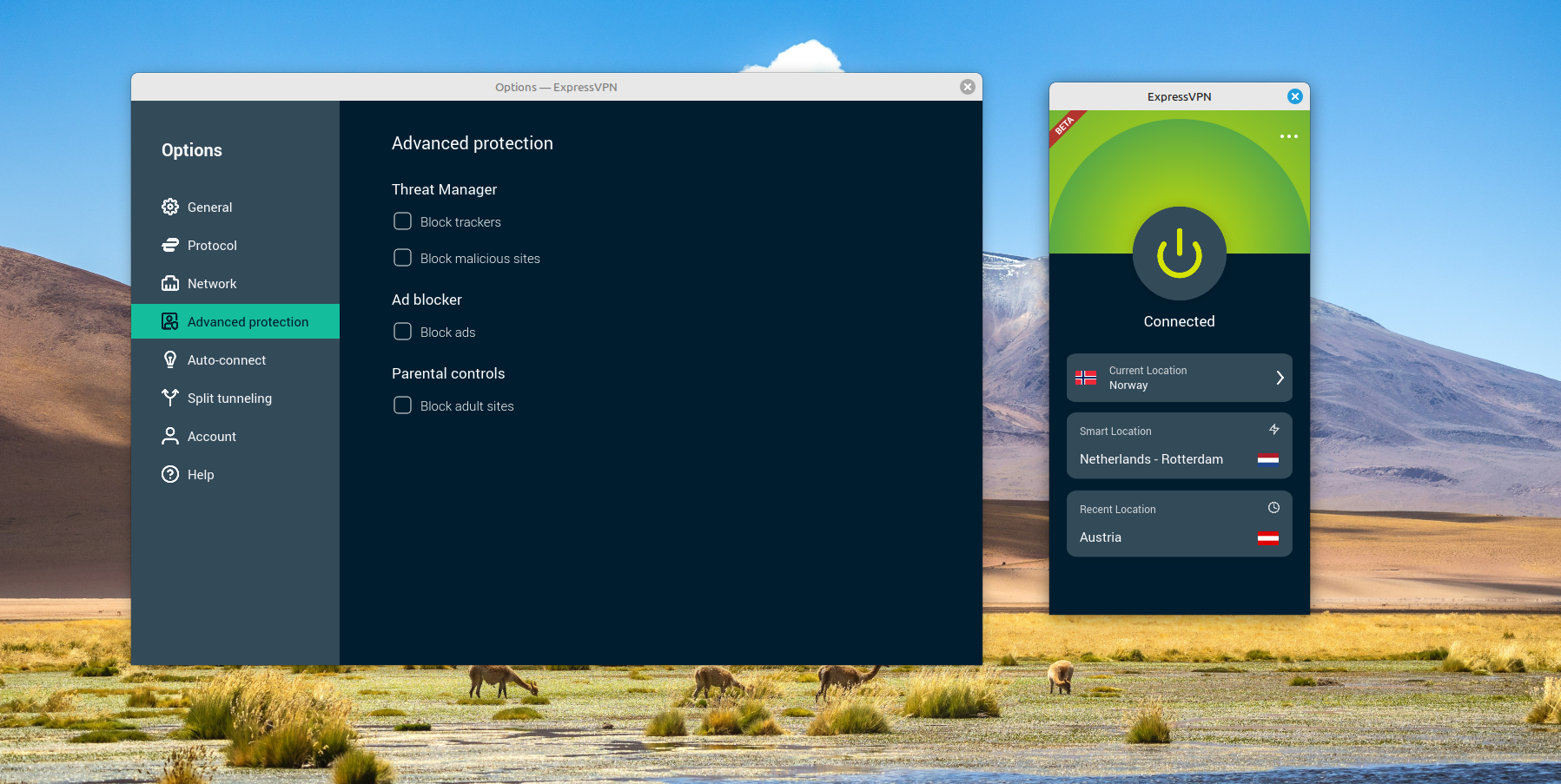Connect to Austria recent location
This screenshot has width=1561, height=784.
coord(1180,524)
